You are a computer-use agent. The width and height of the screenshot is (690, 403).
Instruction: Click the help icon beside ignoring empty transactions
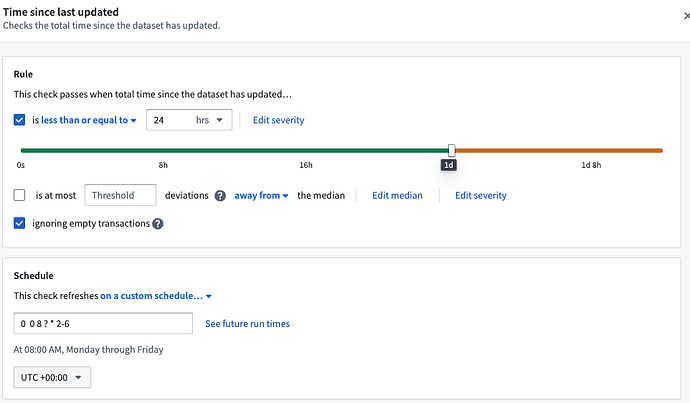[157, 224]
